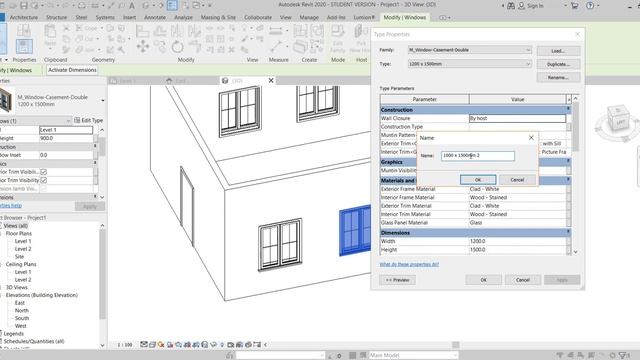The image size is (640, 360).
Task: Click the ViewCube in the 3D view
Action: 619,119
